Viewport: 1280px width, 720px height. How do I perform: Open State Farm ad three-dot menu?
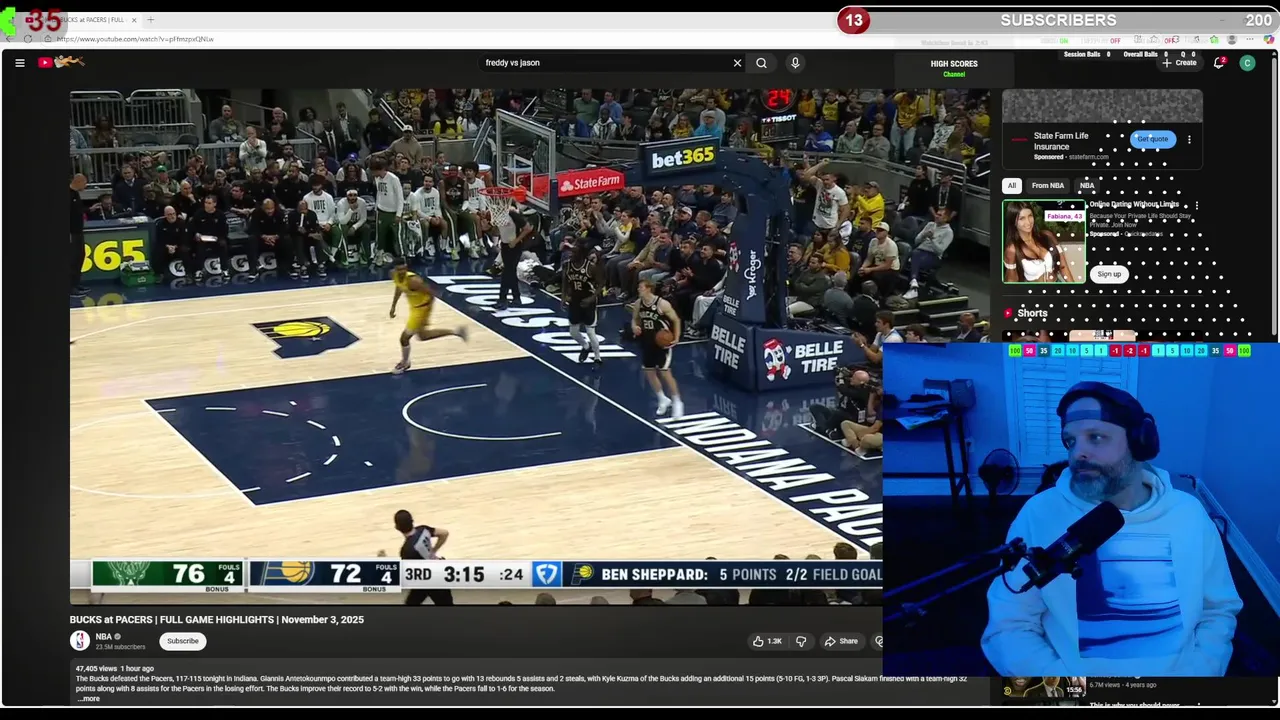(x=1189, y=140)
